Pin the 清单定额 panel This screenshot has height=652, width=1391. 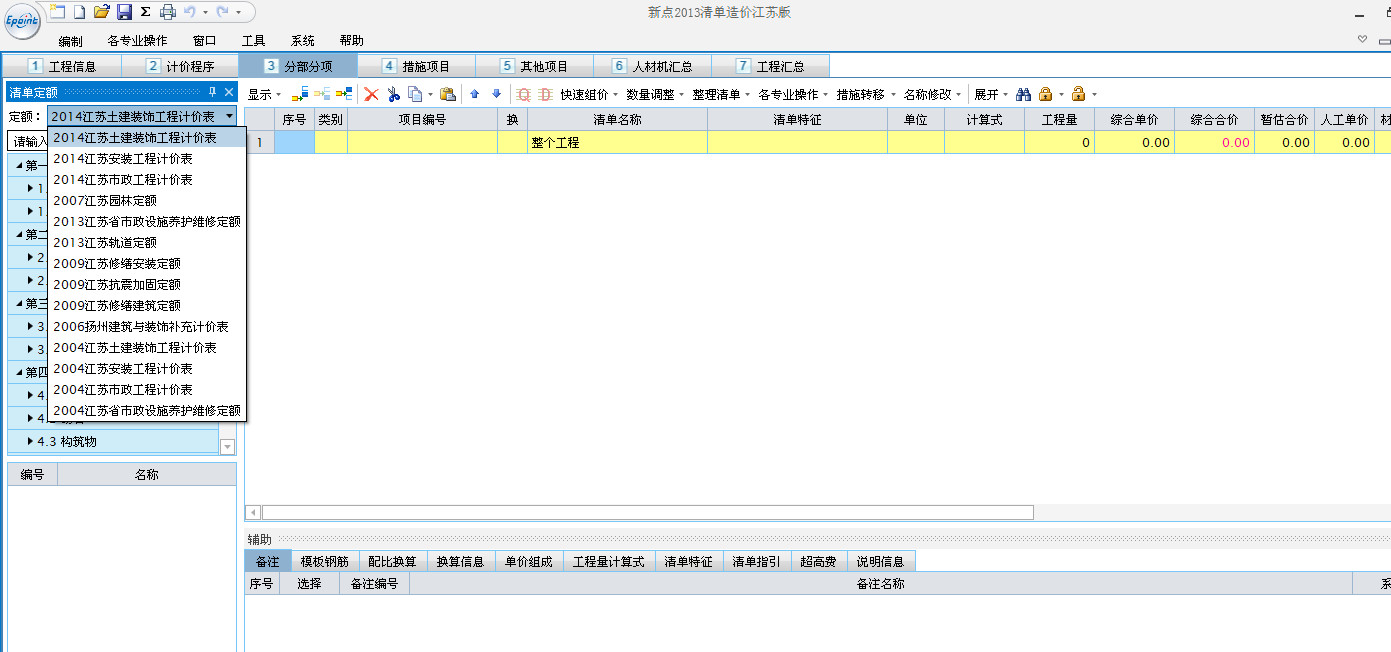tap(212, 92)
